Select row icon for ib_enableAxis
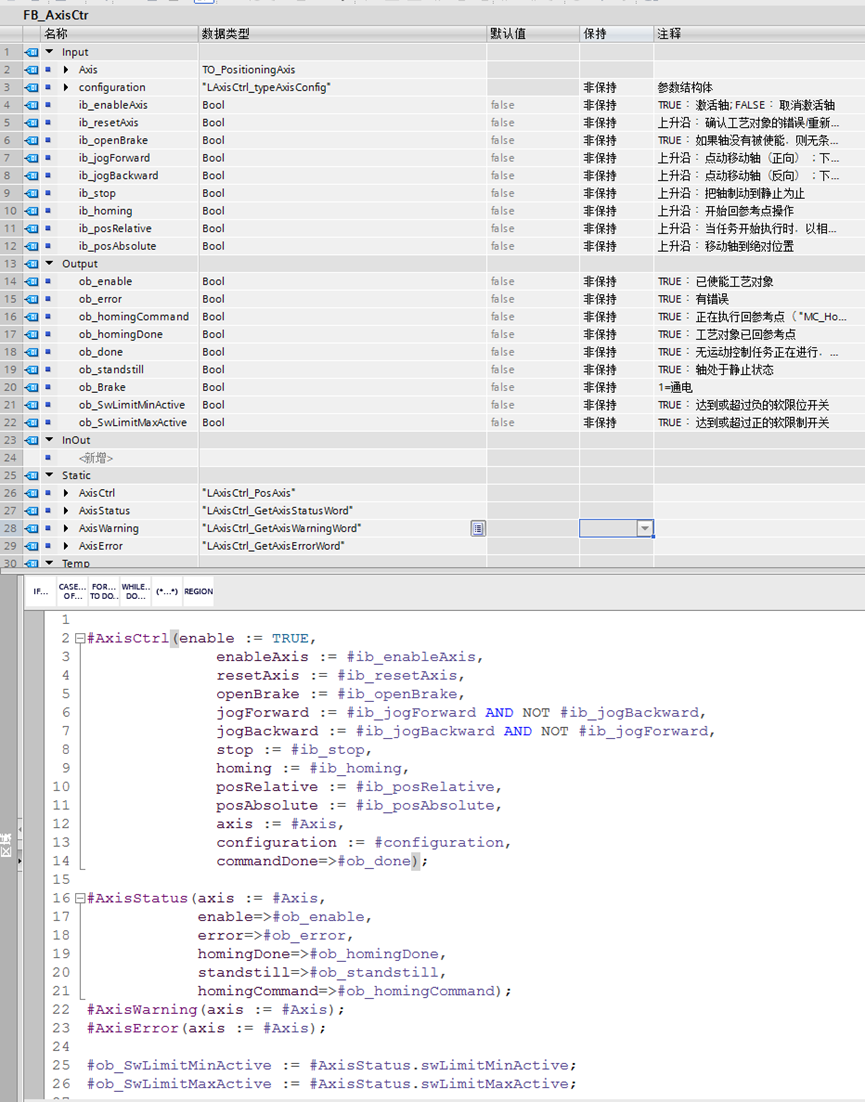This screenshot has width=865, height=1102. pos(32,105)
